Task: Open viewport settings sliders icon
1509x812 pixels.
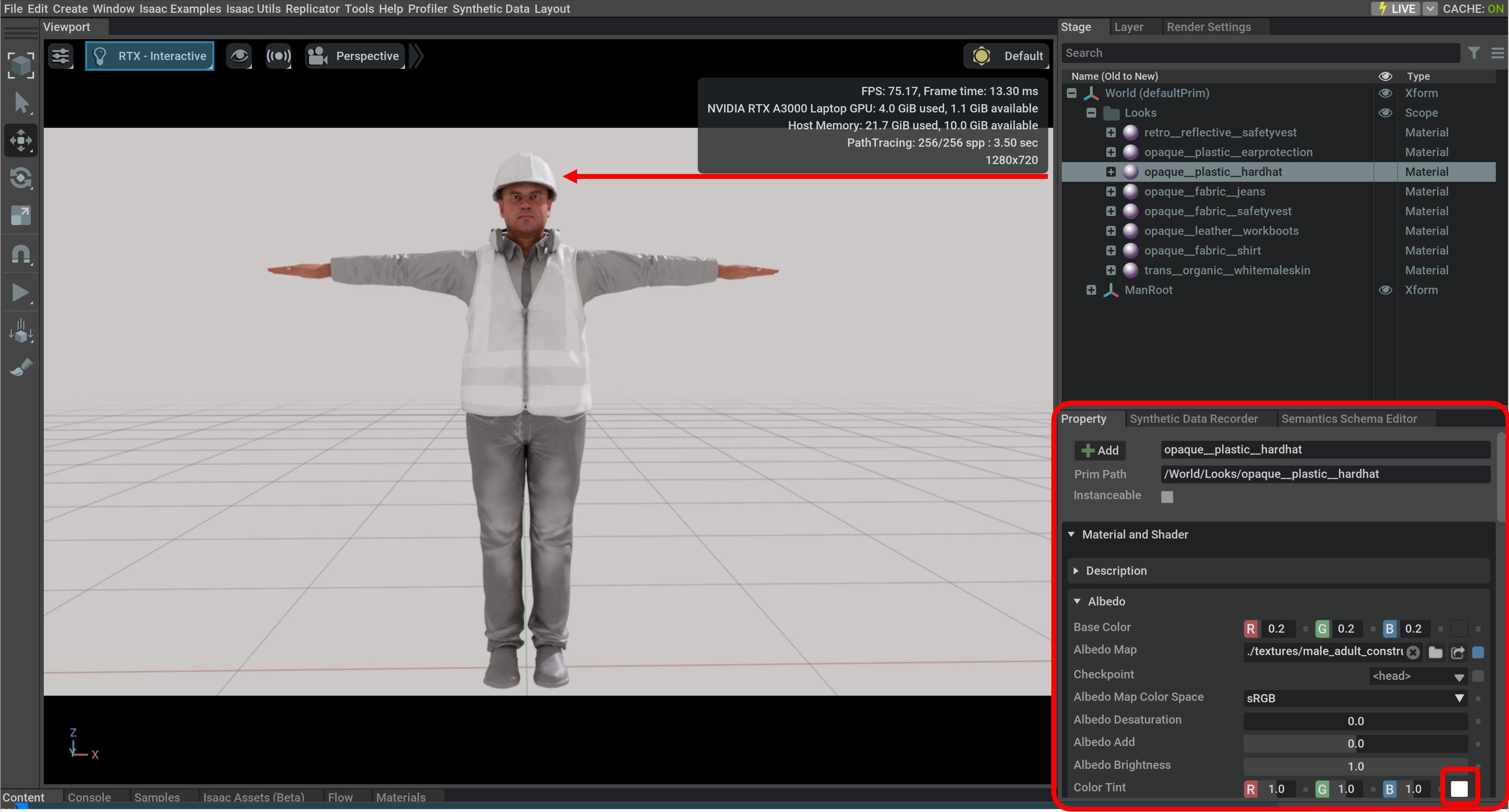Action: (x=60, y=56)
